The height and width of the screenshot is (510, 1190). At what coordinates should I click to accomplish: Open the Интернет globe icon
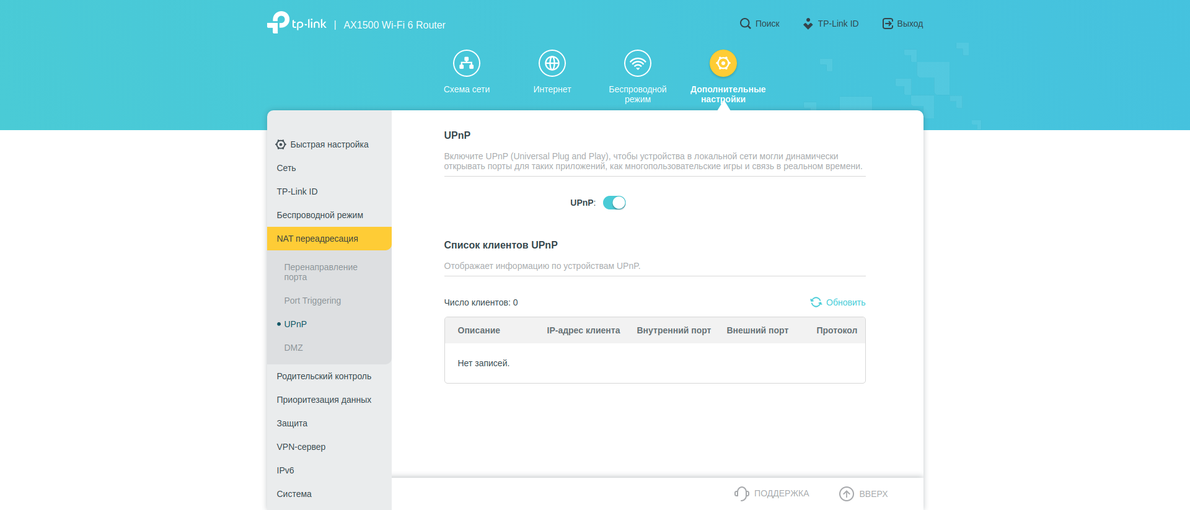click(552, 64)
